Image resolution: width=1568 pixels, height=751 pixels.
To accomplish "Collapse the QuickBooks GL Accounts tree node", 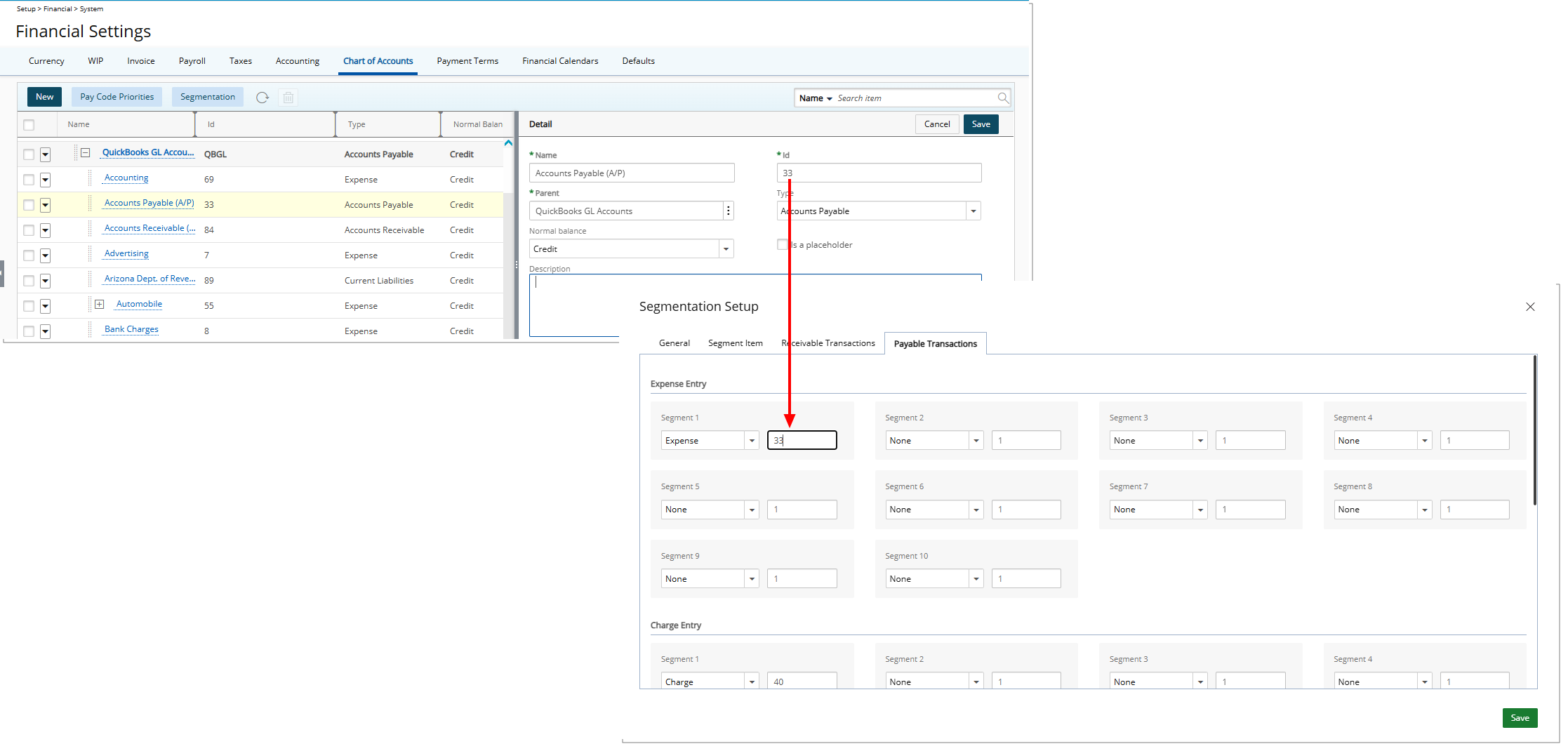I will [85, 152].
